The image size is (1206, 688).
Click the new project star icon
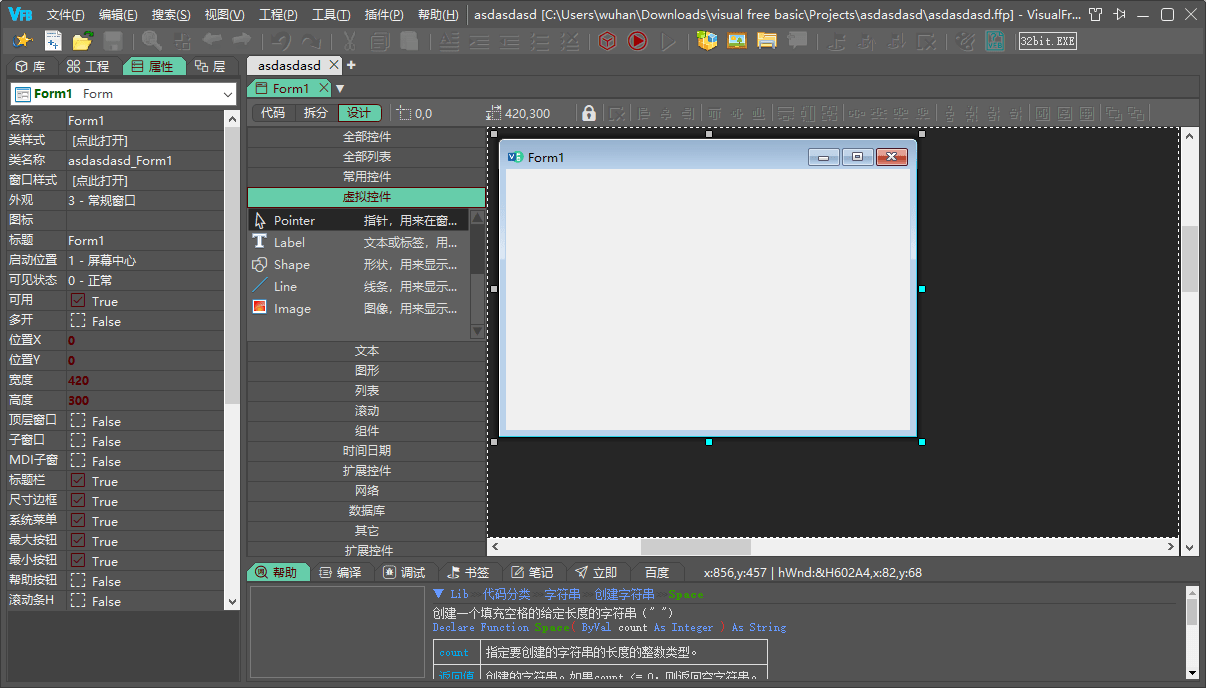23,41
